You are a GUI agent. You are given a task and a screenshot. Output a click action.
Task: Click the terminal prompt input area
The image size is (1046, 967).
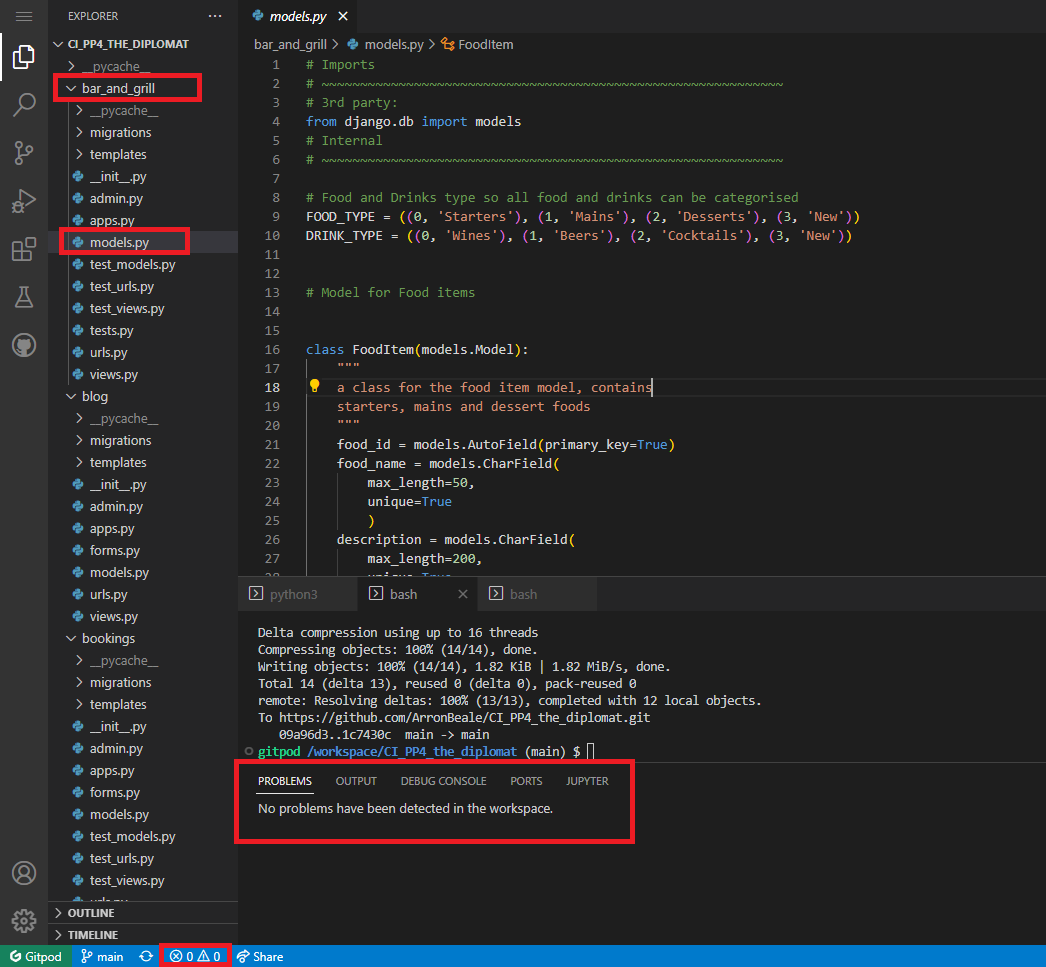pyautogui.click(x=590, y=752)
